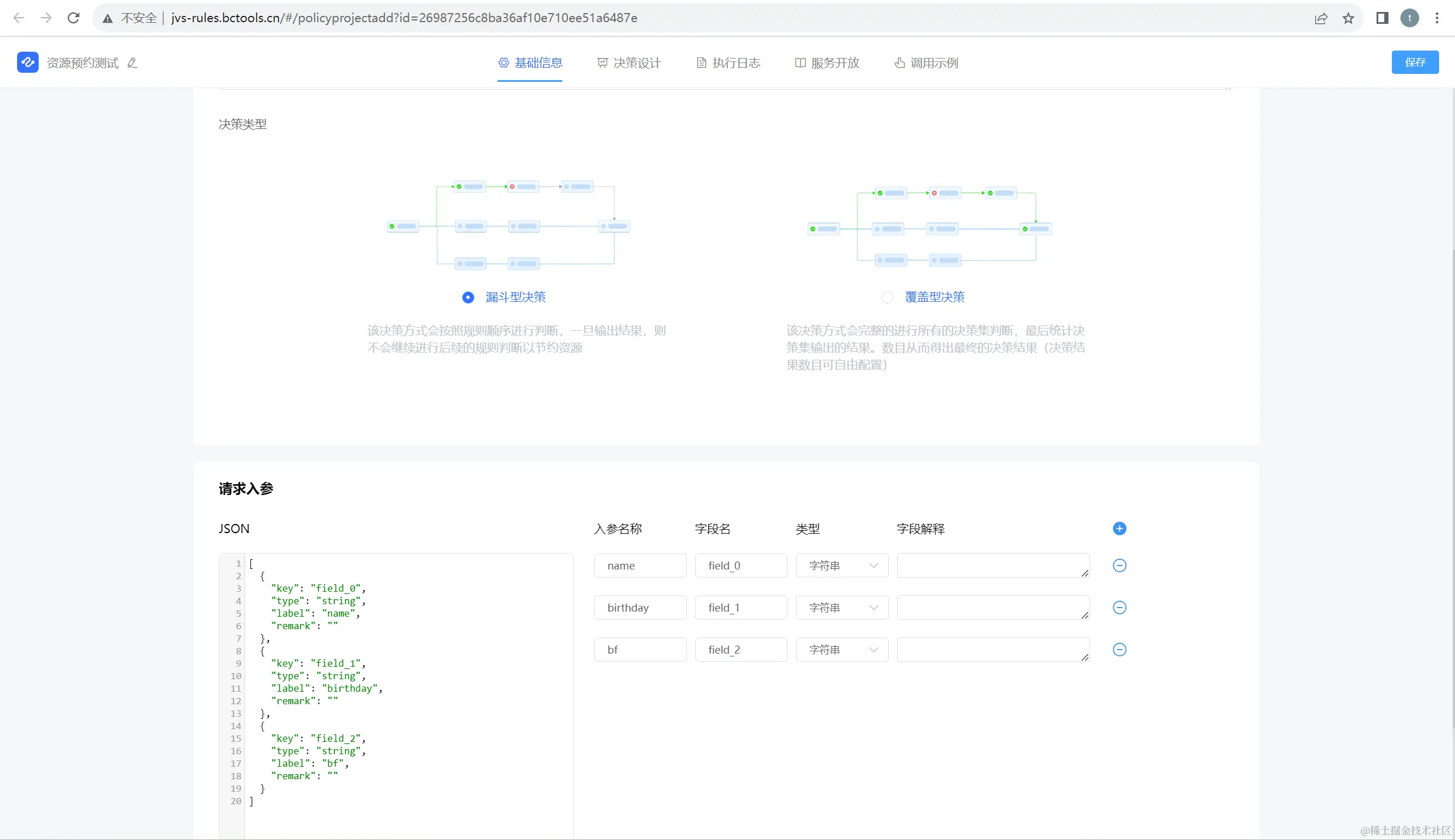Remove the bf parameter row with minus icon
The height and width of the screenshot is (840, 1455).
(x=1119, y=650)
